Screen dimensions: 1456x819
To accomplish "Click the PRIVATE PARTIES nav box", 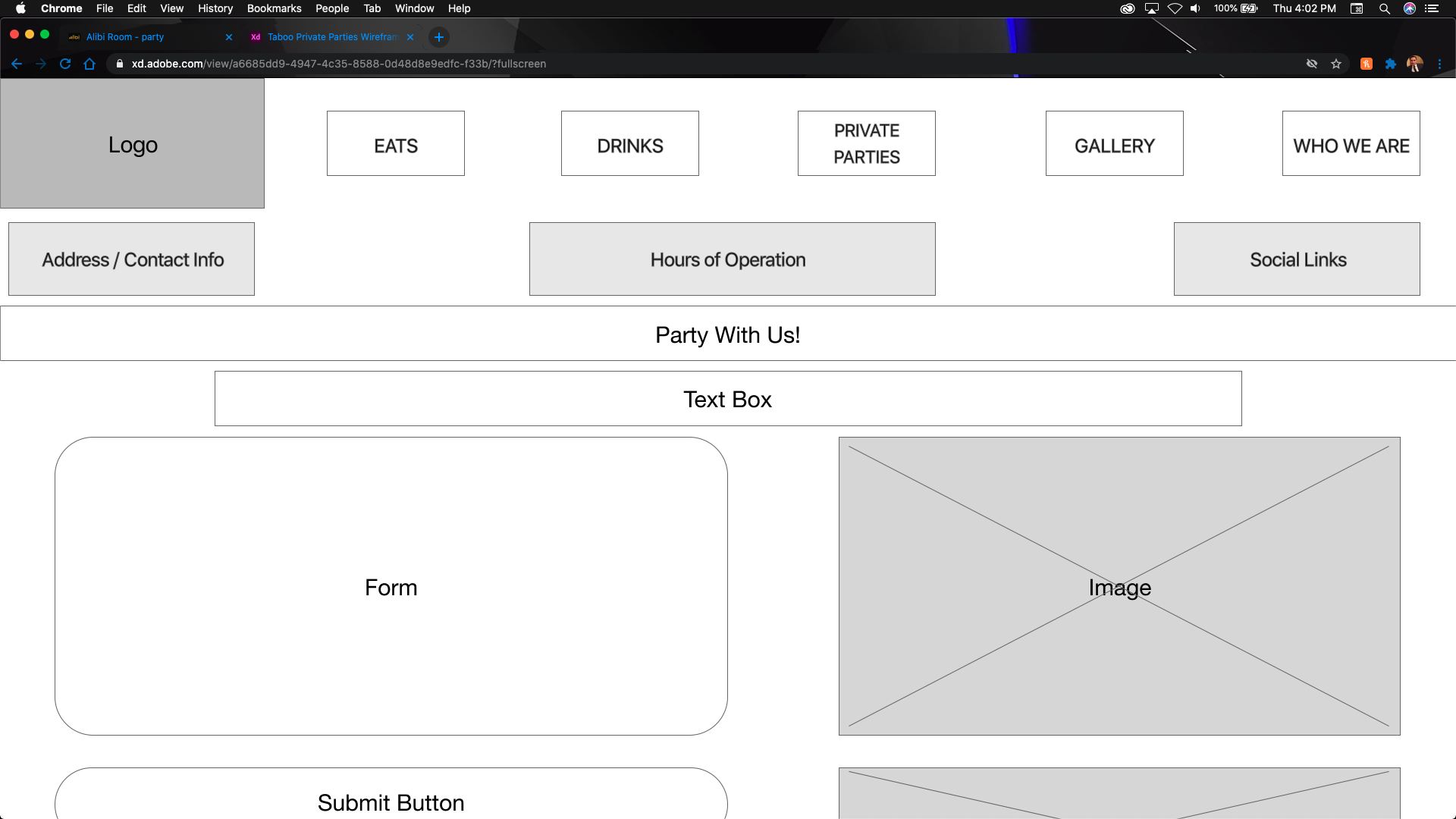I will tap(866, 144).
